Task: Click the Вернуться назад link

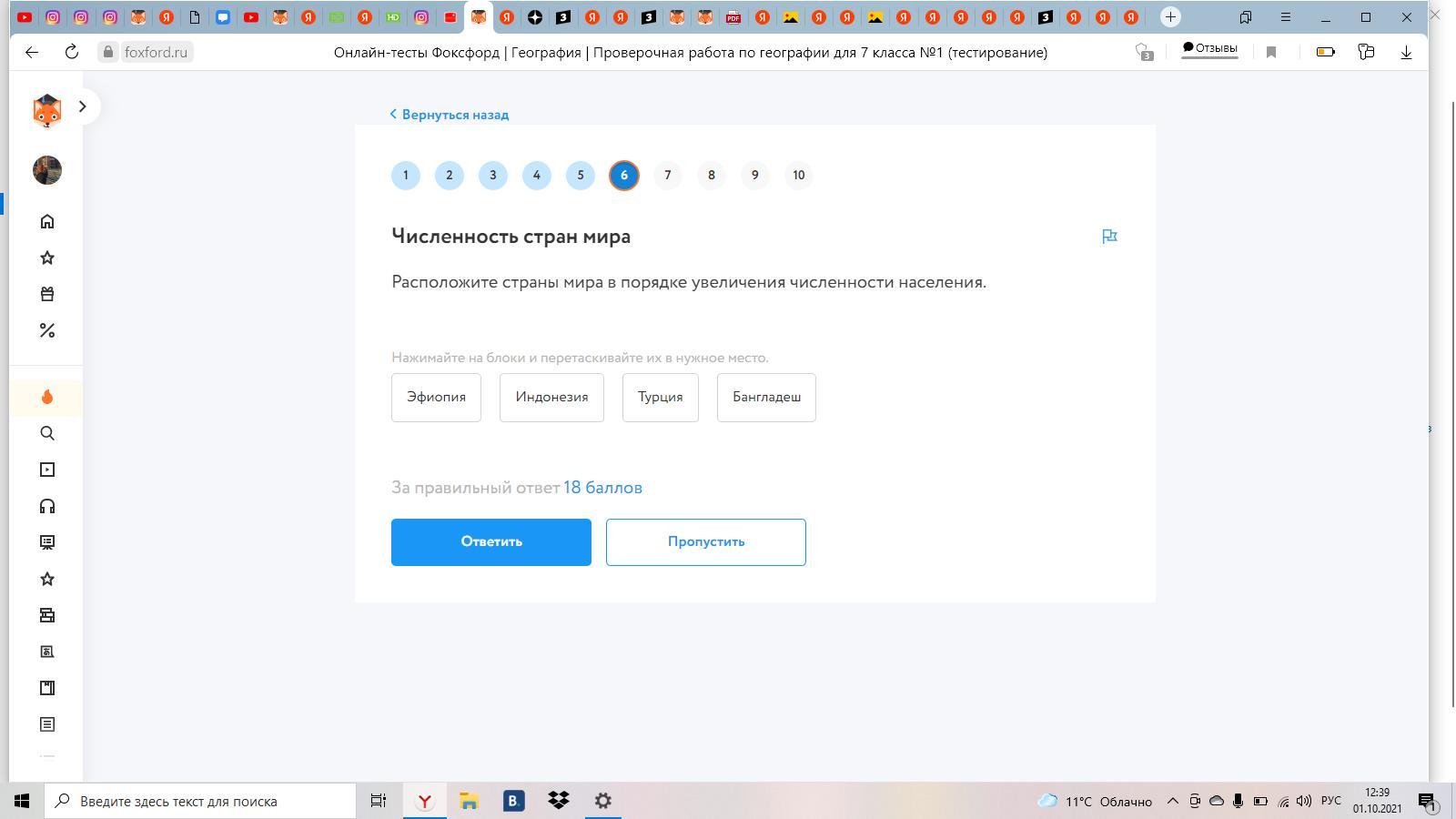Action: coord(450,115)
